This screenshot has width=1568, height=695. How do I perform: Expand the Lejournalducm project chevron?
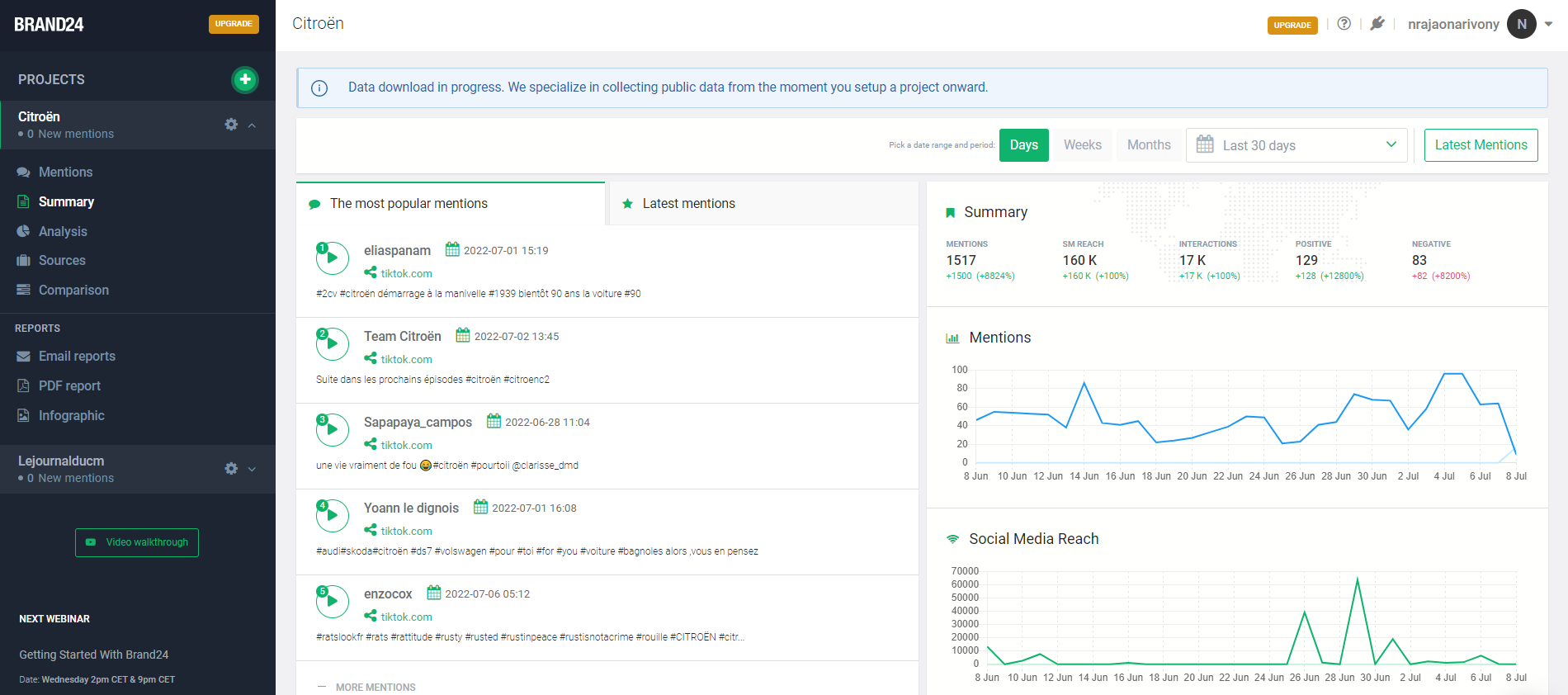pyautogui.click(x=252, y=469)
